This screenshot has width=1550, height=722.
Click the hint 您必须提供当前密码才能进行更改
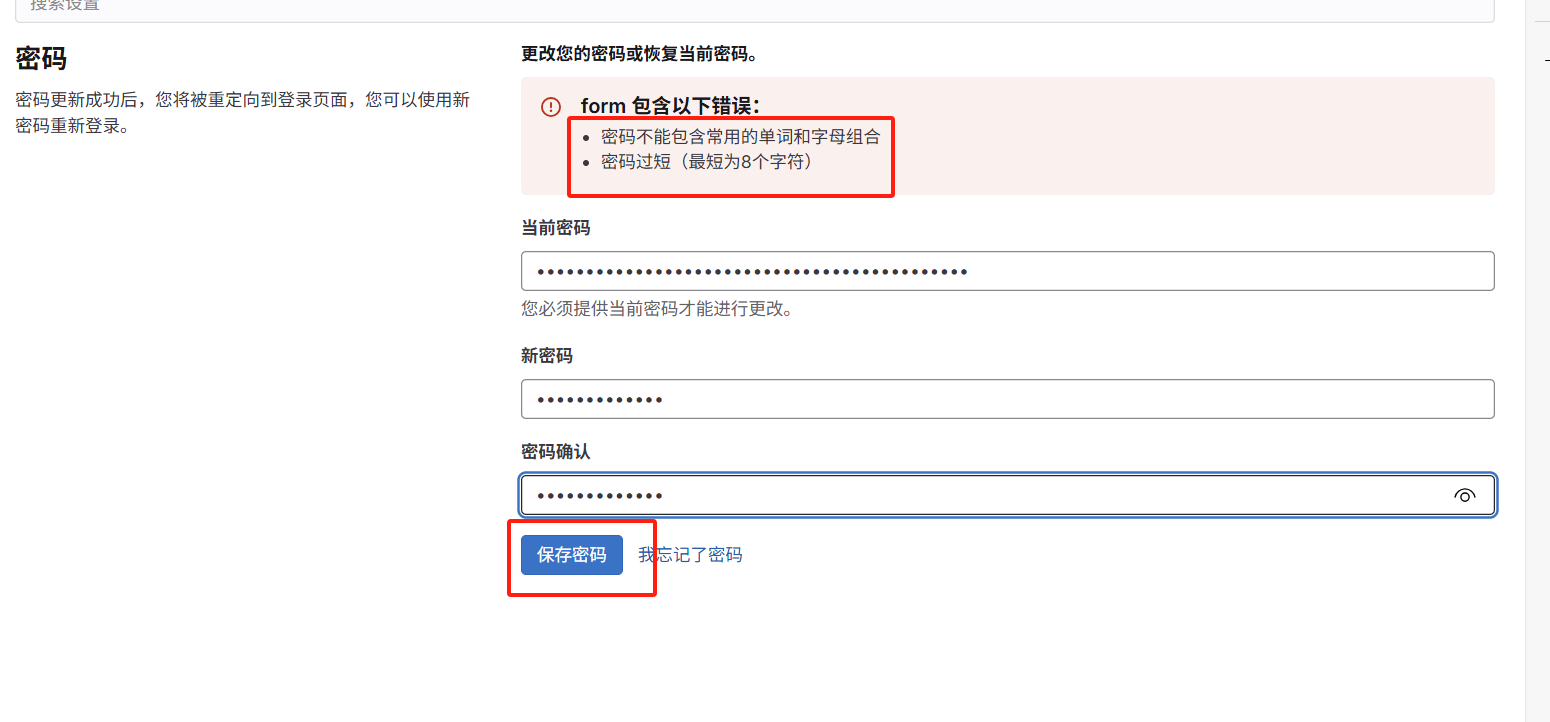(x=658, y=309)
